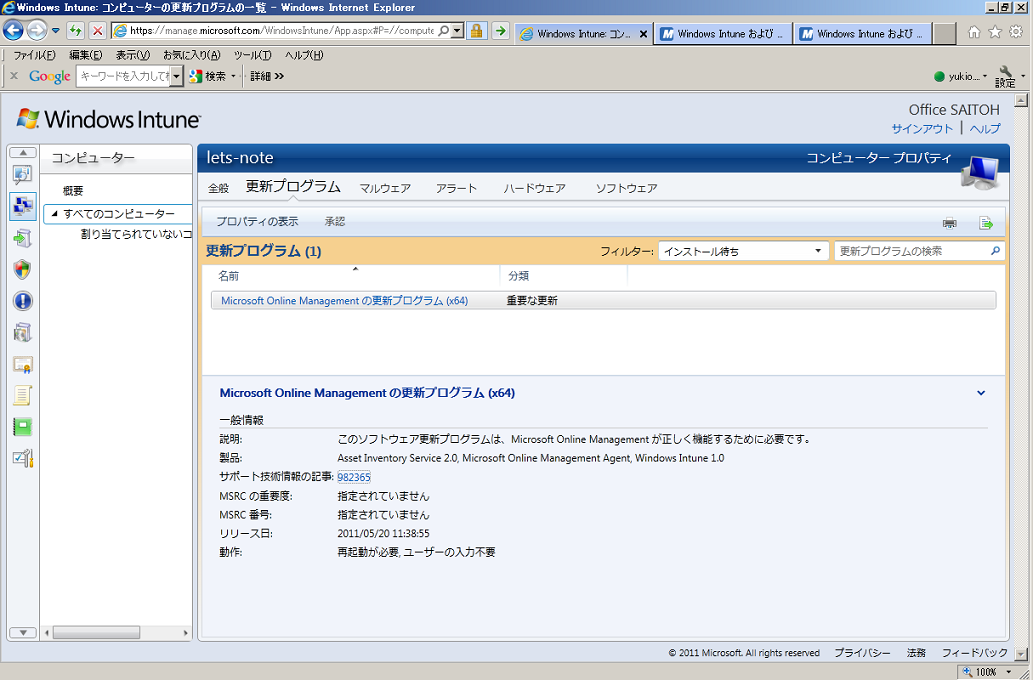Click the print icon in update toolbar
This screenshot has width=1033, height=680.
point(949,222)
